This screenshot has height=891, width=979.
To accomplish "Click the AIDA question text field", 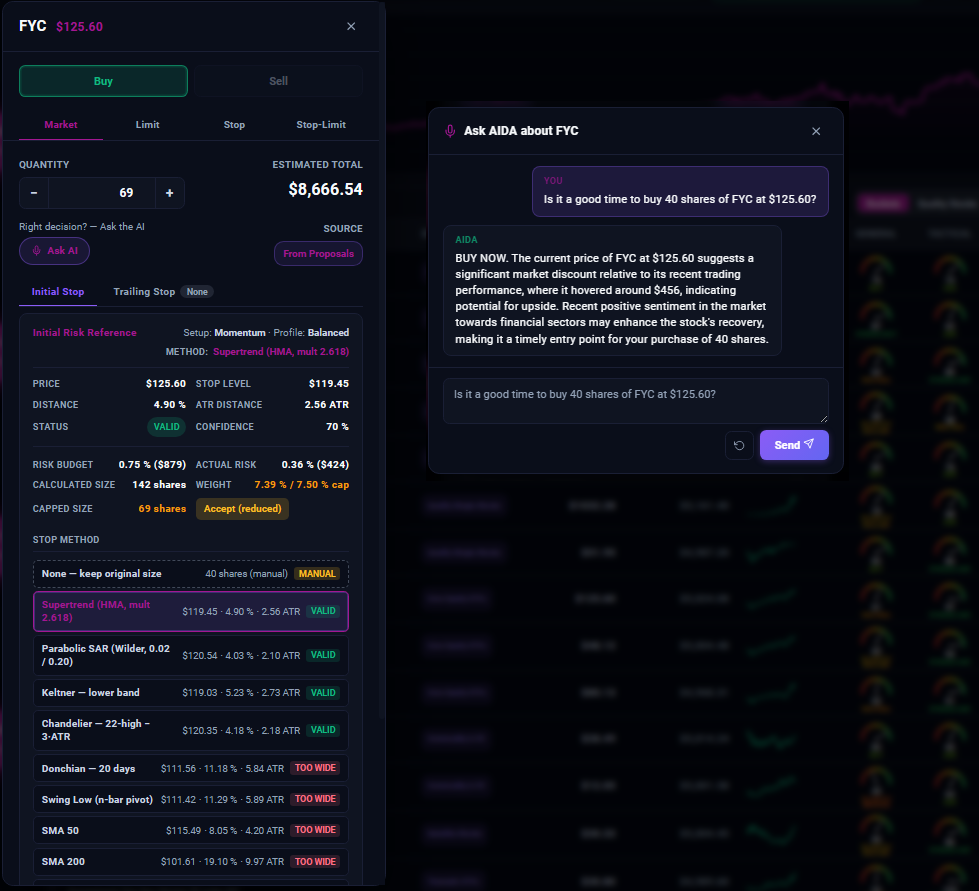I will pyautogui.click(x=636, y=401).
